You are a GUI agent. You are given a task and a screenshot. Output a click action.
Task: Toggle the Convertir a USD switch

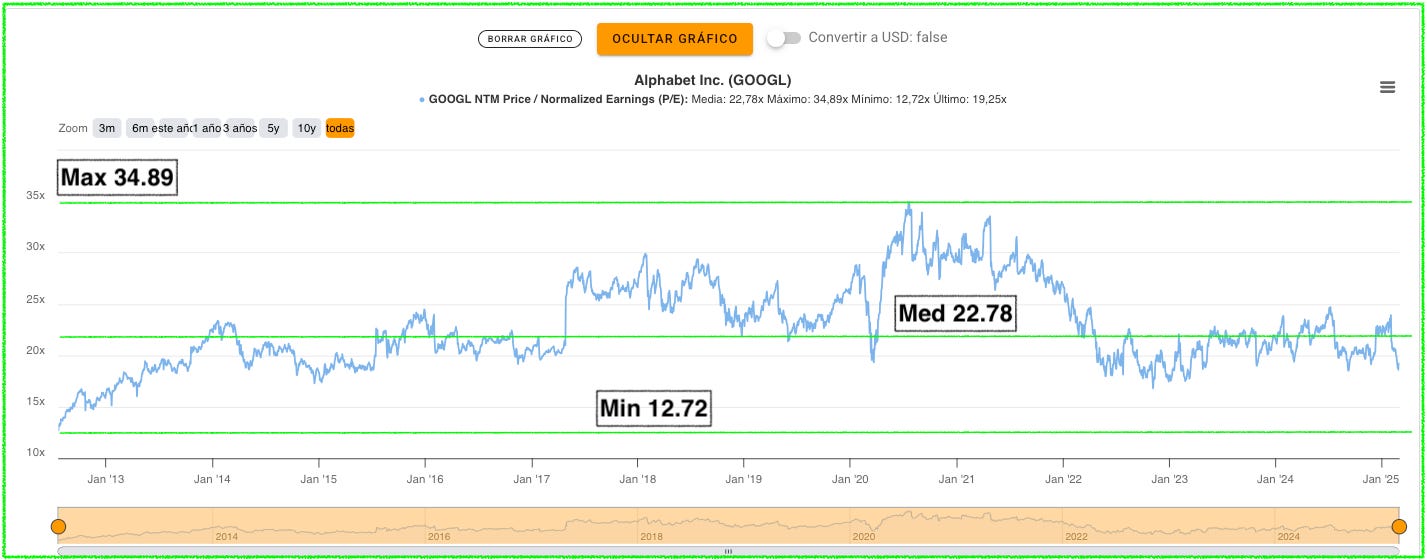click(784, 38)
